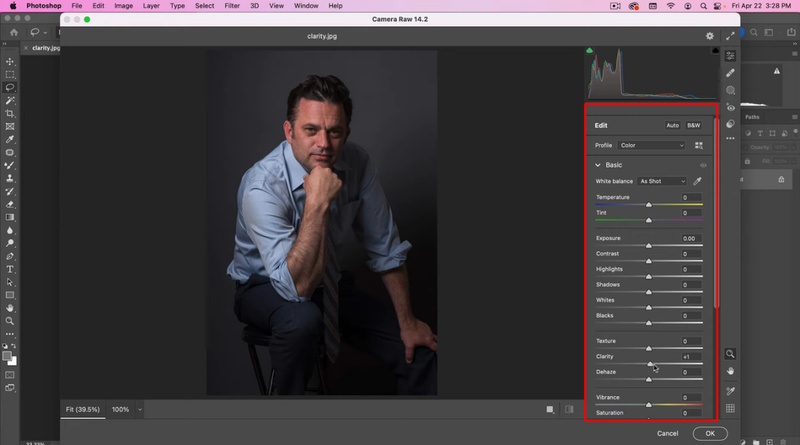
Task: Toggle full screen mode in Camera Raw
Action: [731, 36]
